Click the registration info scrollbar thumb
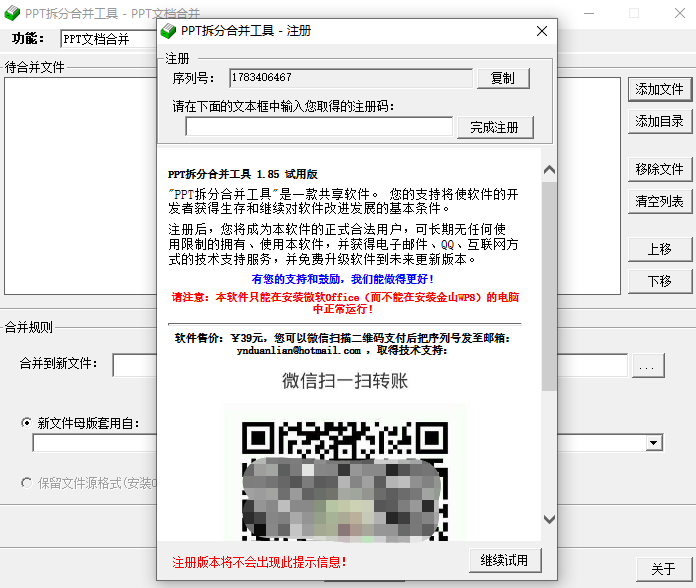This screenshot has height=588, width=696. (x=550, y=286)
